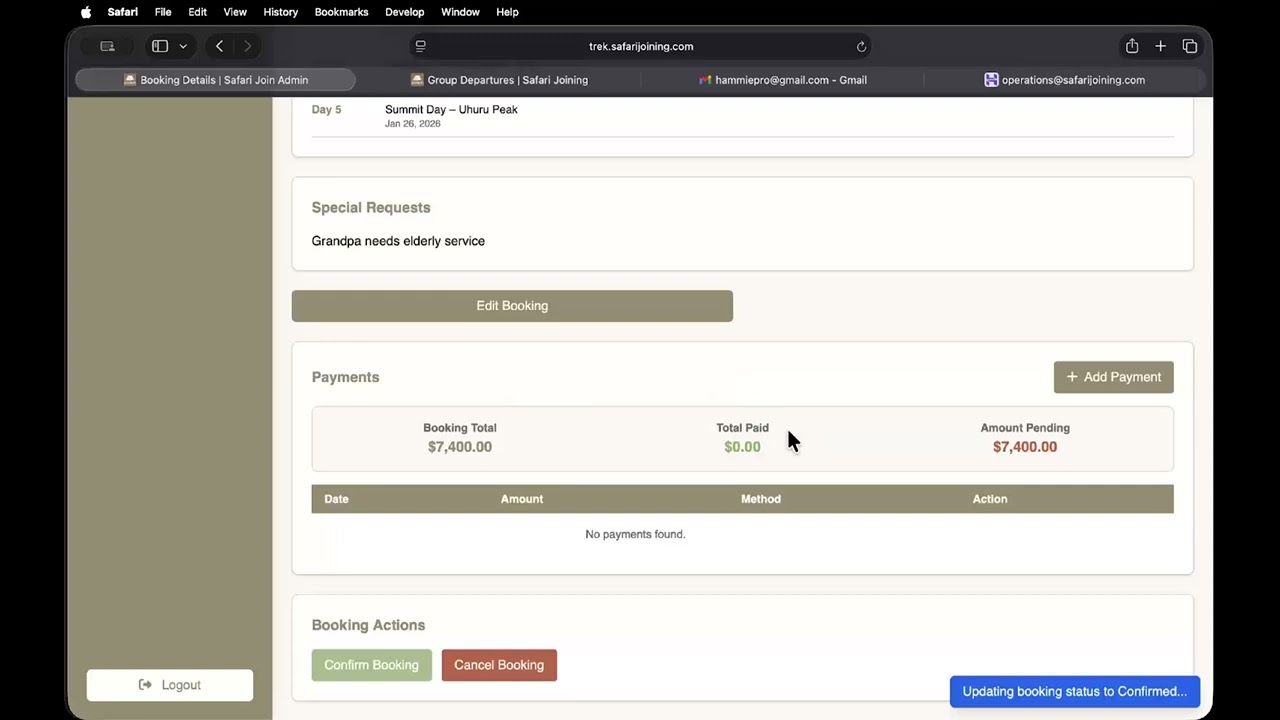This screenshot has height=720, width=1280.
Task: Click the Cancel Booking button
Action: click(499, 665)
